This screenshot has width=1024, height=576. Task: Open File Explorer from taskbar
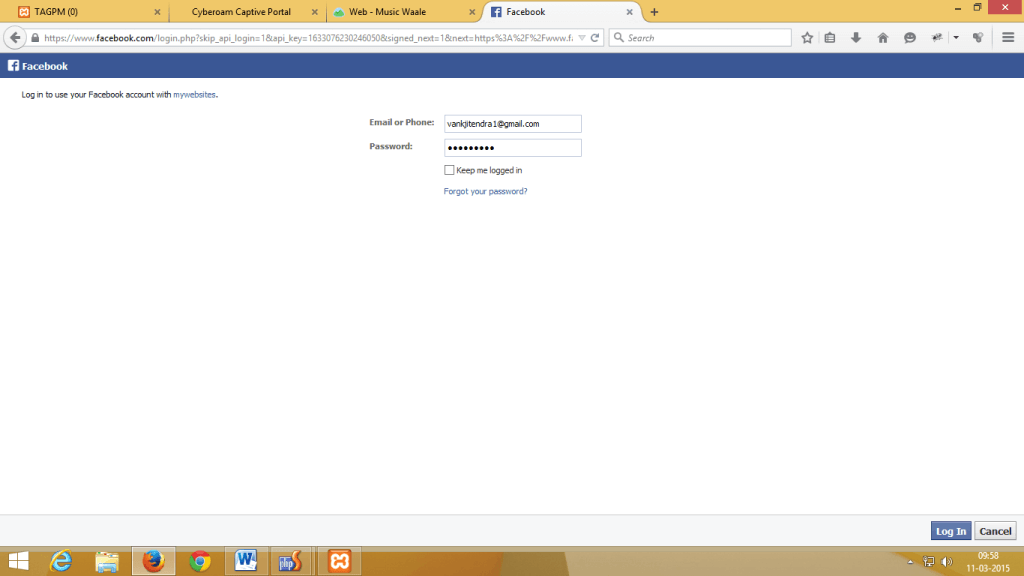tap(107, 561)
